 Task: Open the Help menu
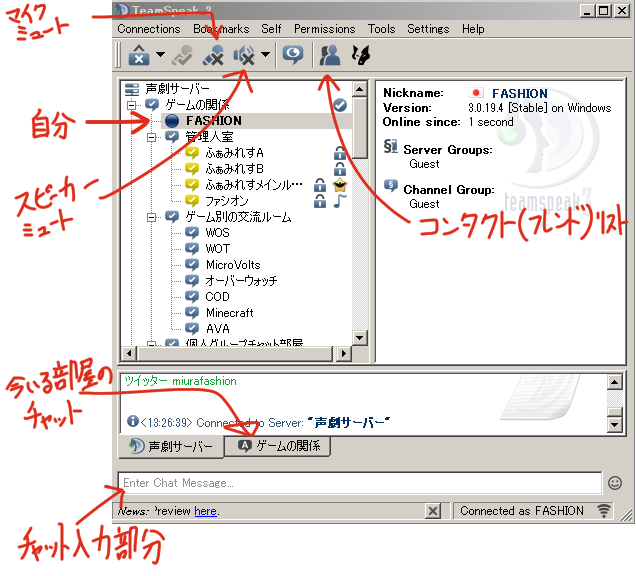473,29
